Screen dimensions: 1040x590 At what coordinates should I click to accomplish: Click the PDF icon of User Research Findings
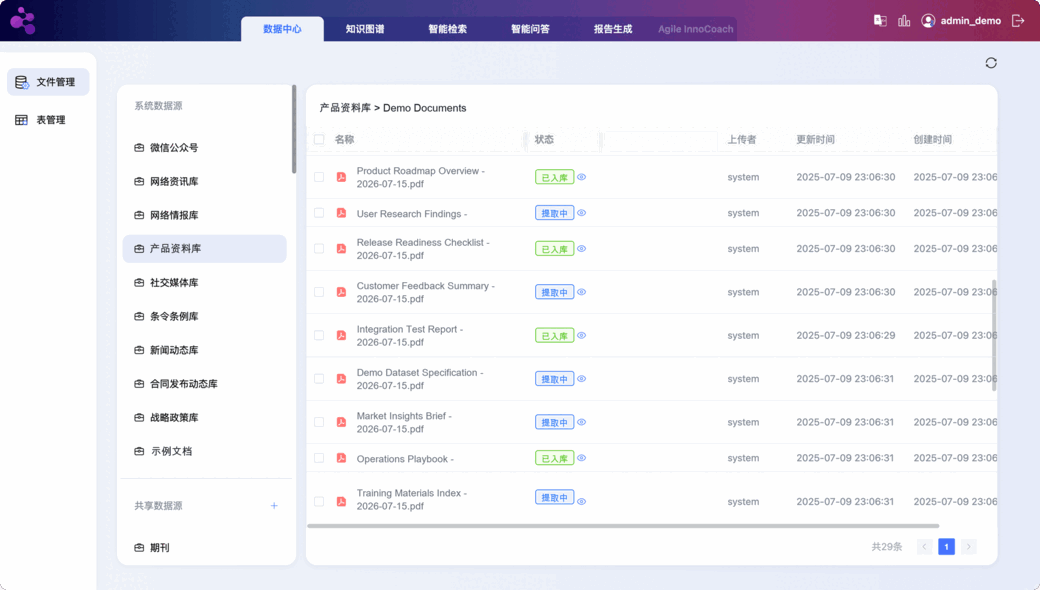tap(341, 213)
